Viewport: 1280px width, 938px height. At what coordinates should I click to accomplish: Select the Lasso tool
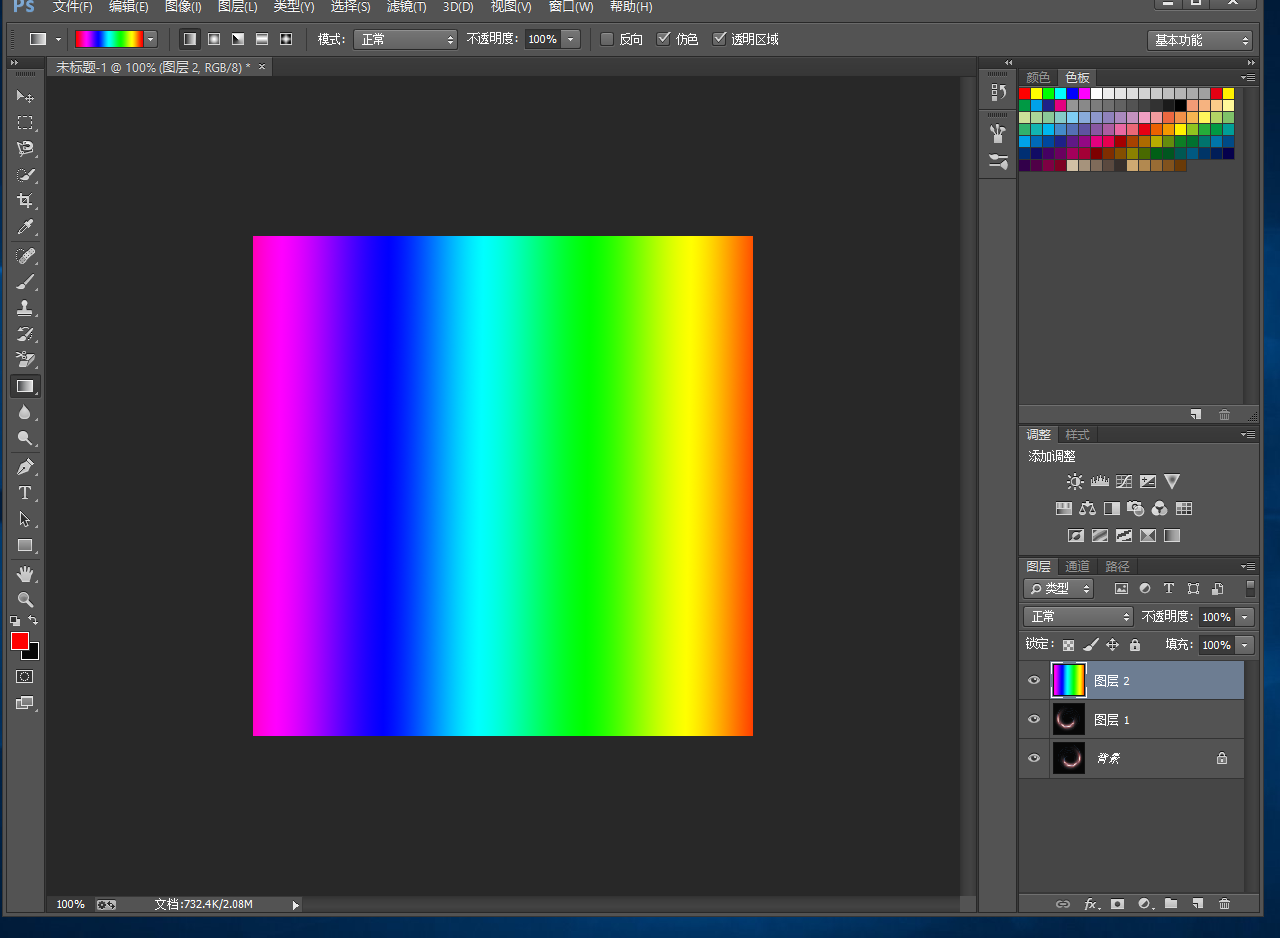(x=25, y=148)
